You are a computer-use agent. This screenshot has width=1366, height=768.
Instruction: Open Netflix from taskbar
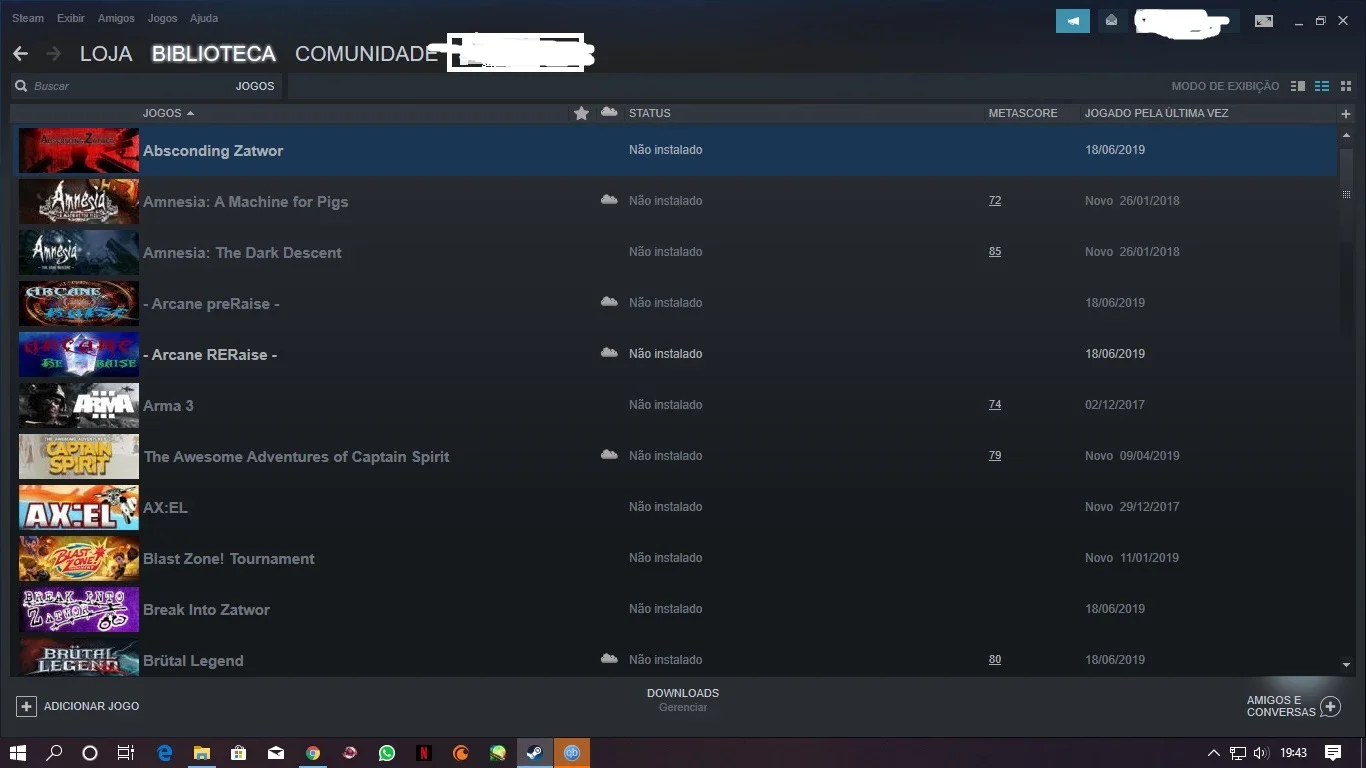coord(424,753)
